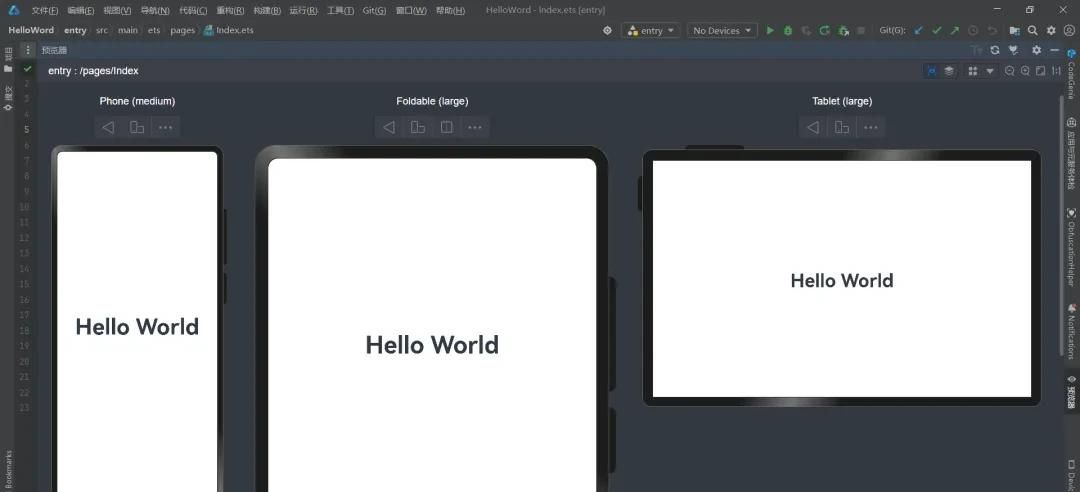Start debugging with the green bug icon
This screenshot has width=1080, height=492.
788,31
